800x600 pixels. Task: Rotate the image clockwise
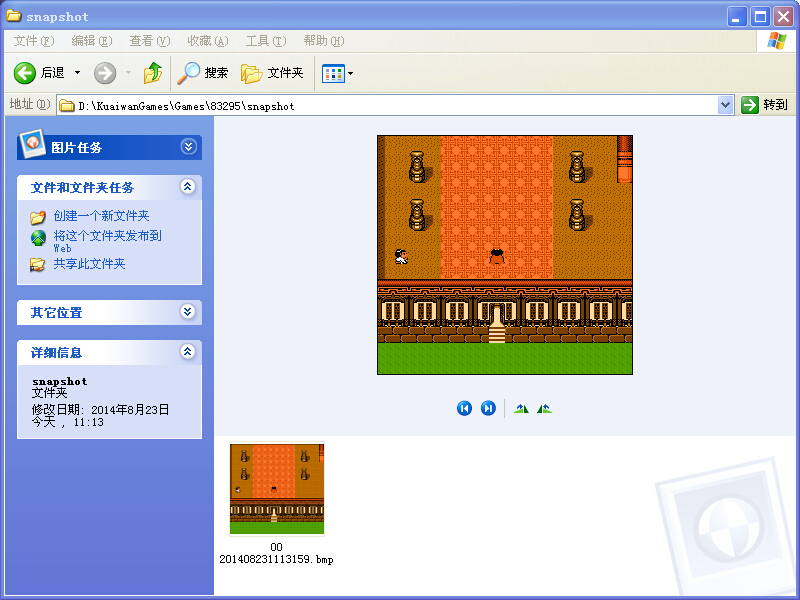point(521,408)
